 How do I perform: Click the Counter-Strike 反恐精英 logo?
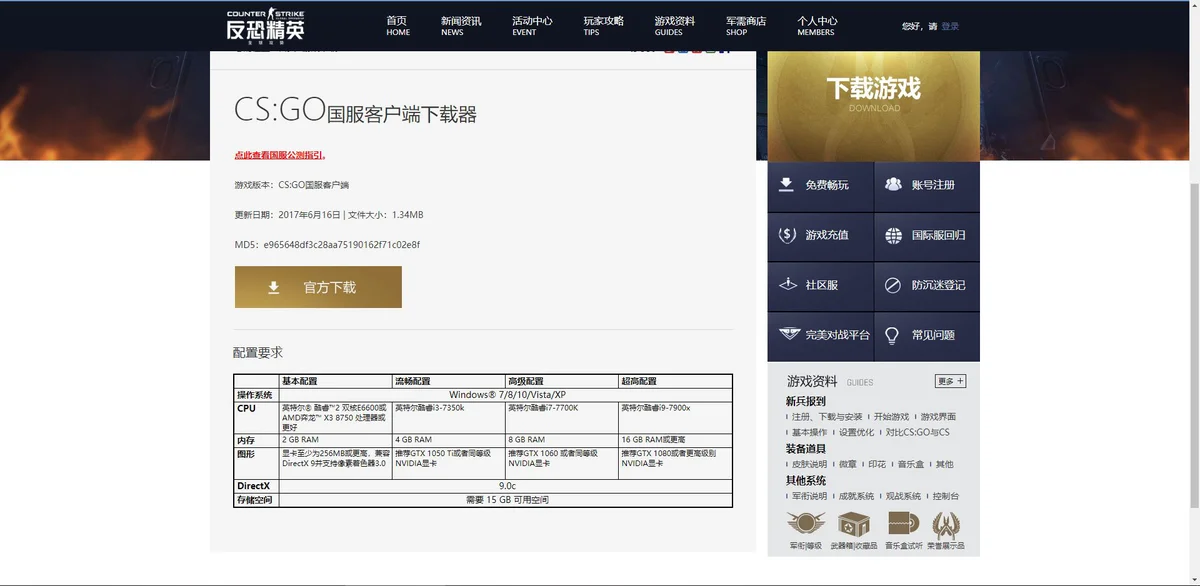pyautogui.click(x=265, y=25)
